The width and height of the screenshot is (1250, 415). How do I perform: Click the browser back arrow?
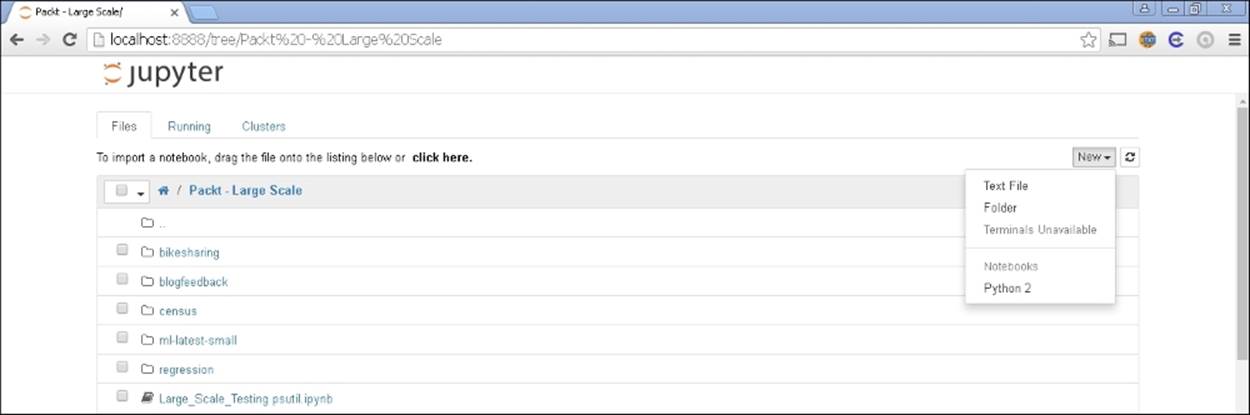pyautogui.click(x=17, y=40)
